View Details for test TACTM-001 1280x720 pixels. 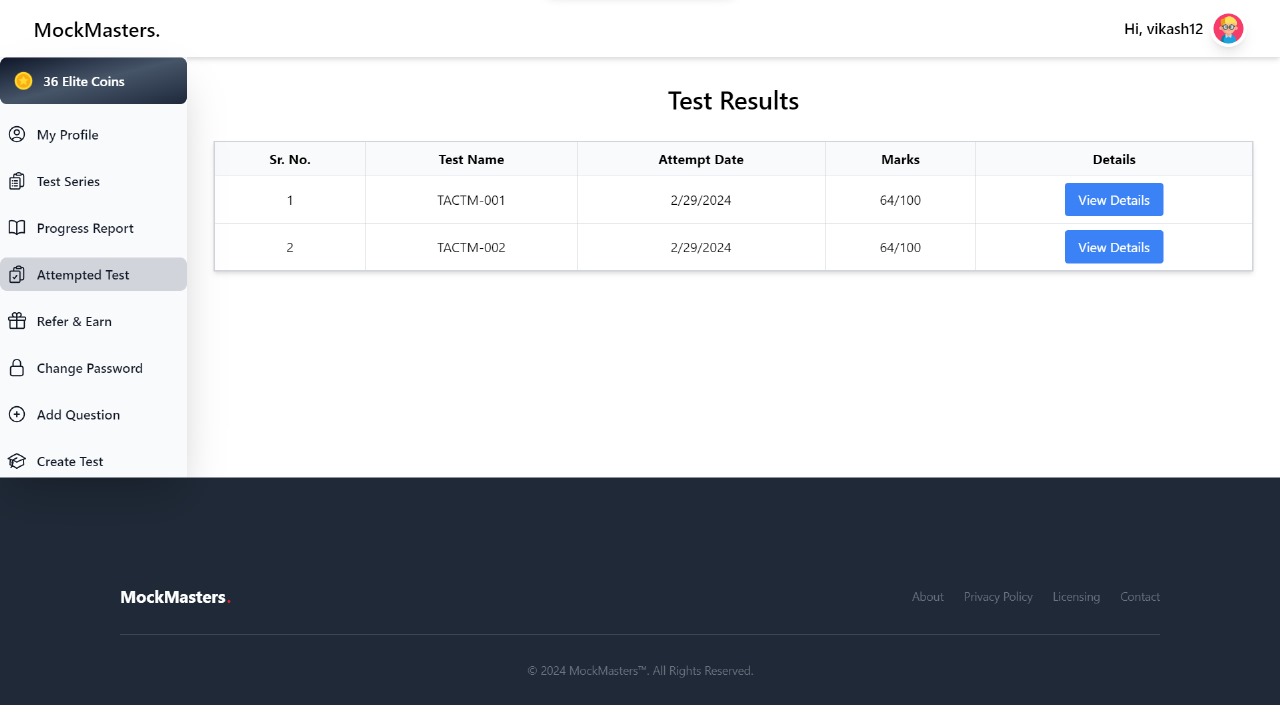(1114, 200)
